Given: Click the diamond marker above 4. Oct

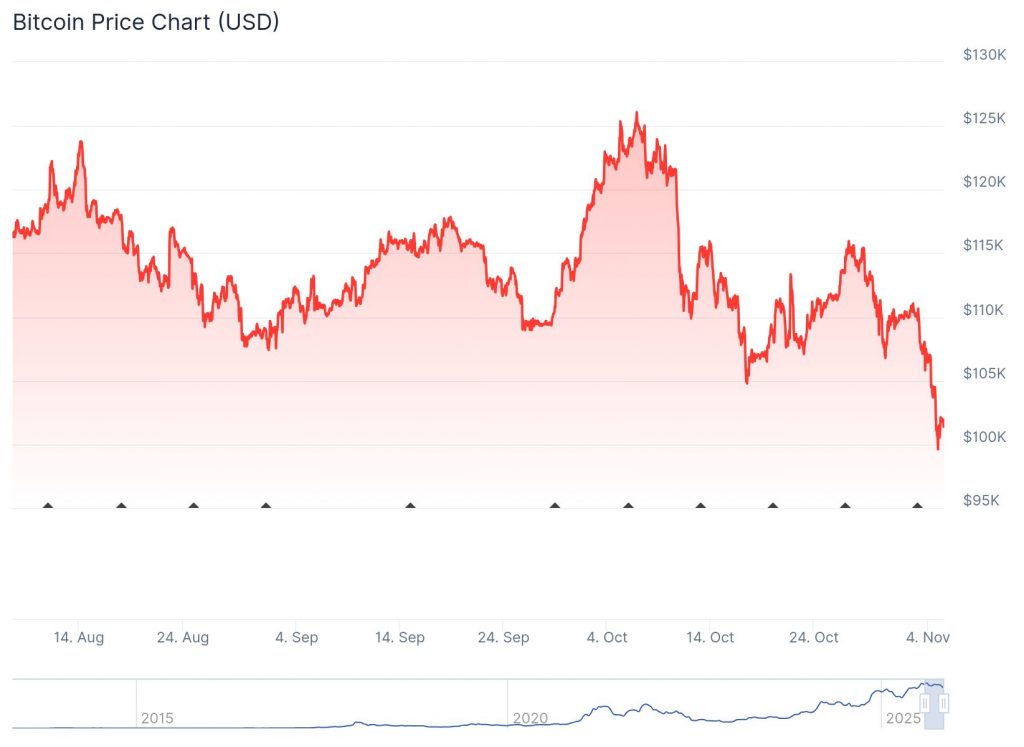Looking at the screenshot, I should tap(628, 506).
